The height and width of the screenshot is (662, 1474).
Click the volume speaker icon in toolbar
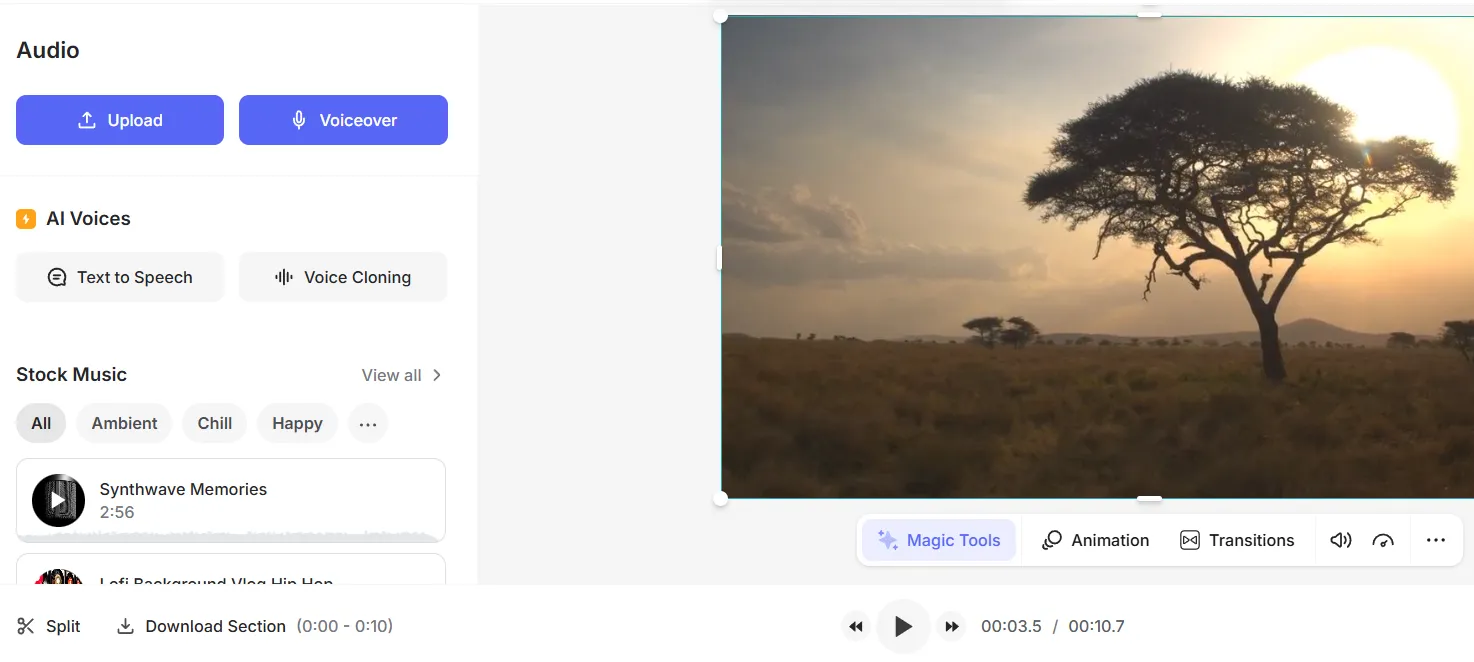pyautogui.click(x=1340, y=540)
